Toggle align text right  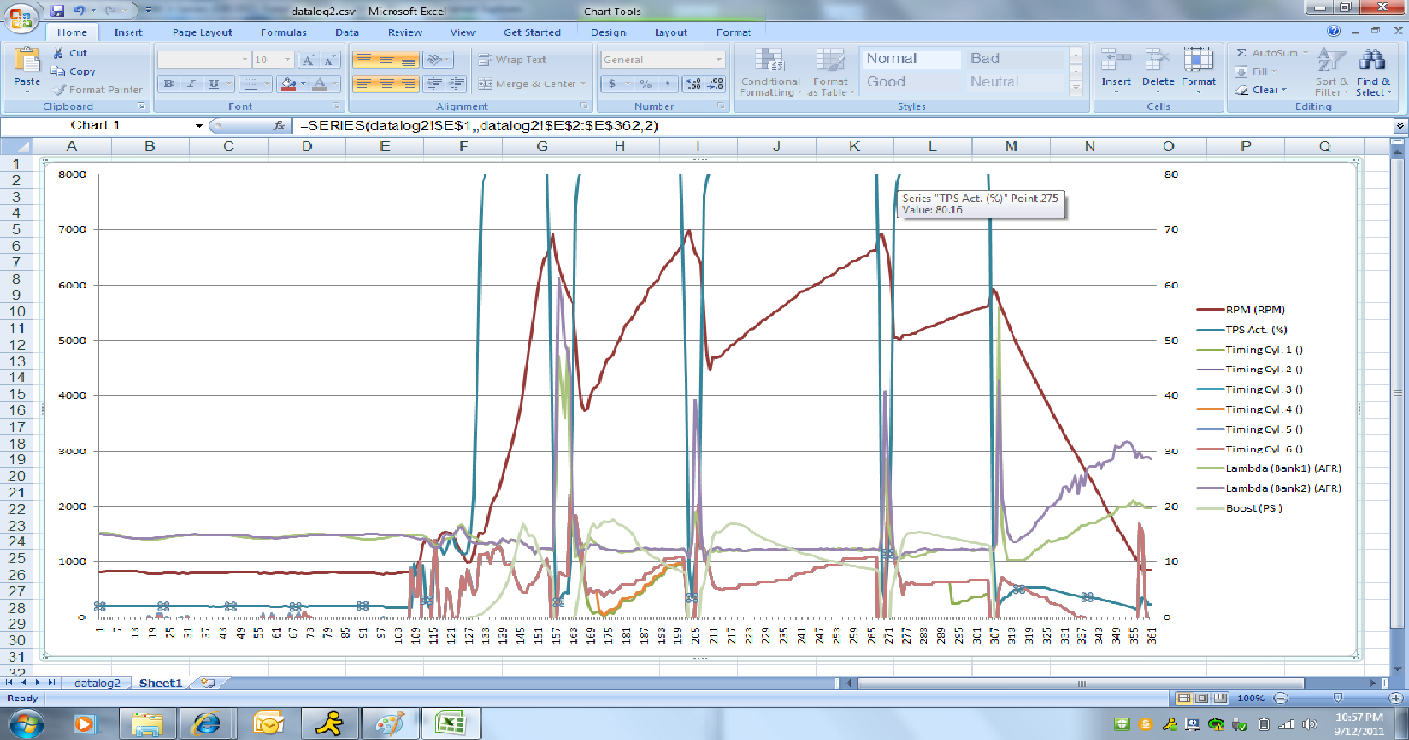click(x=408, y=84)
